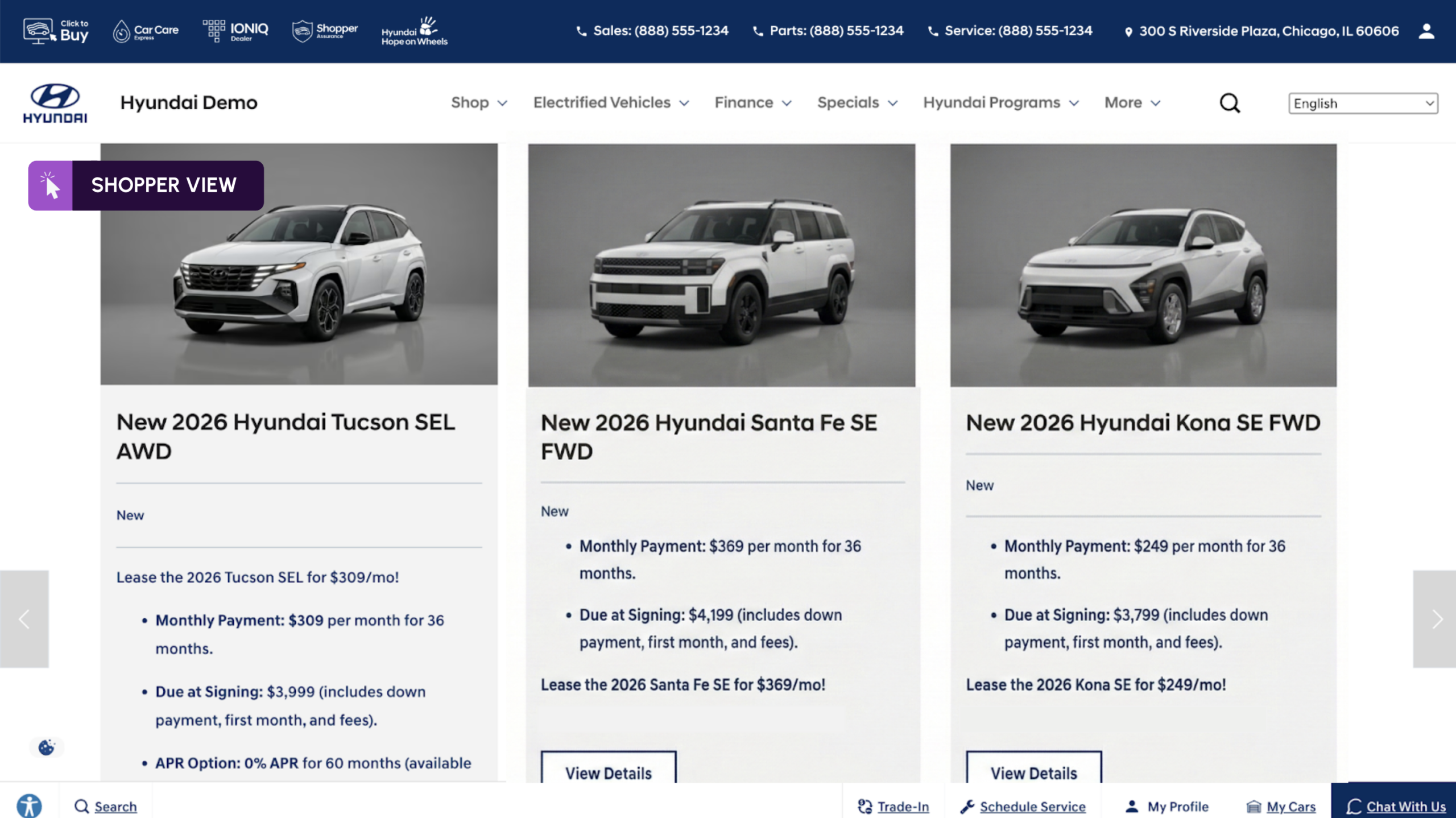1456x818 pixels.
Task: Click View Details for the Santa Fe SE
Action: point(609,768)
